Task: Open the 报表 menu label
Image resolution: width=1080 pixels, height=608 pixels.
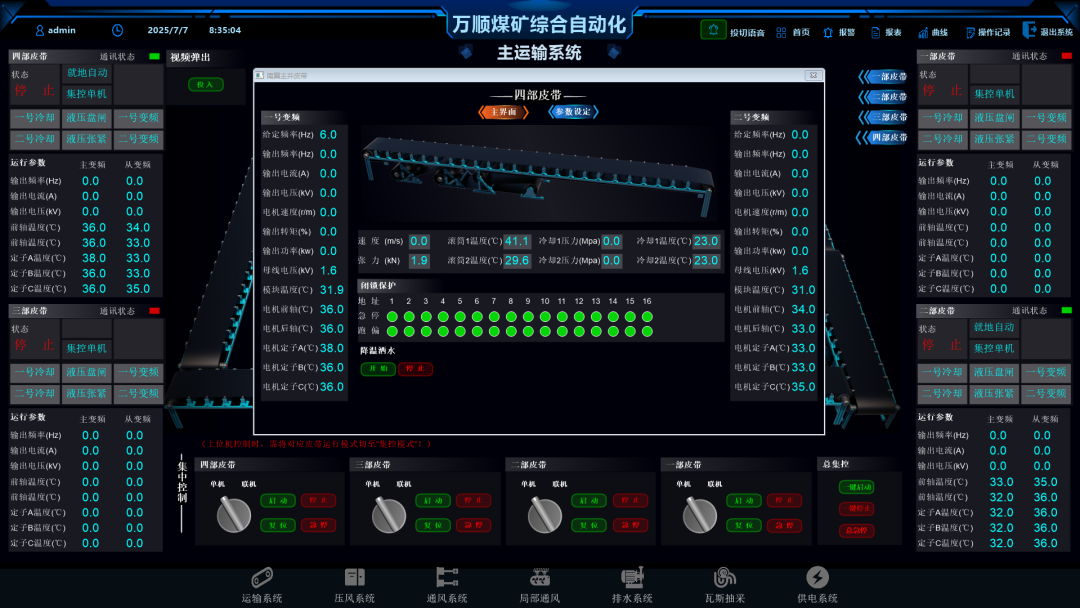Action: pos(893,32)
